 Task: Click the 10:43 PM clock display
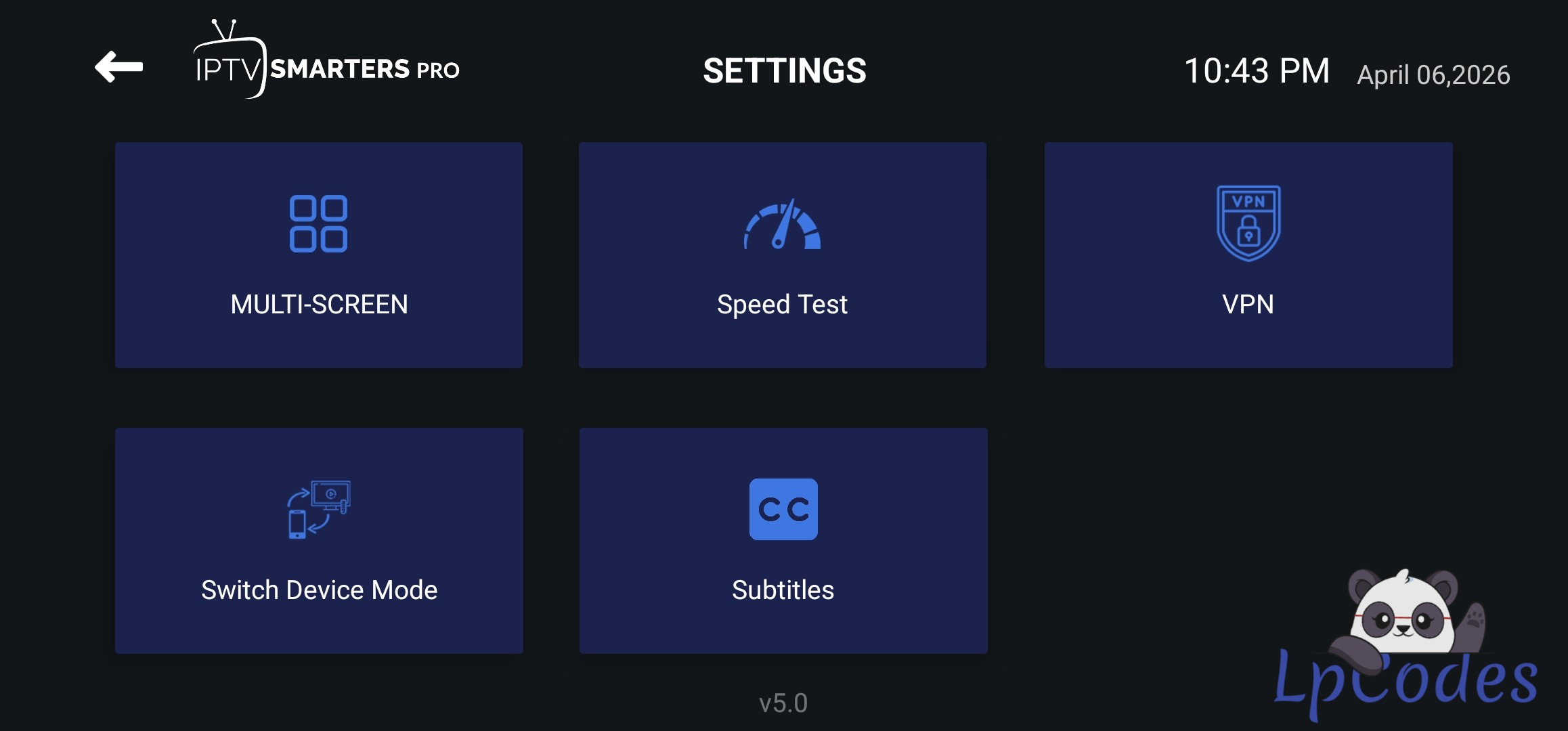coord(1257,71)
